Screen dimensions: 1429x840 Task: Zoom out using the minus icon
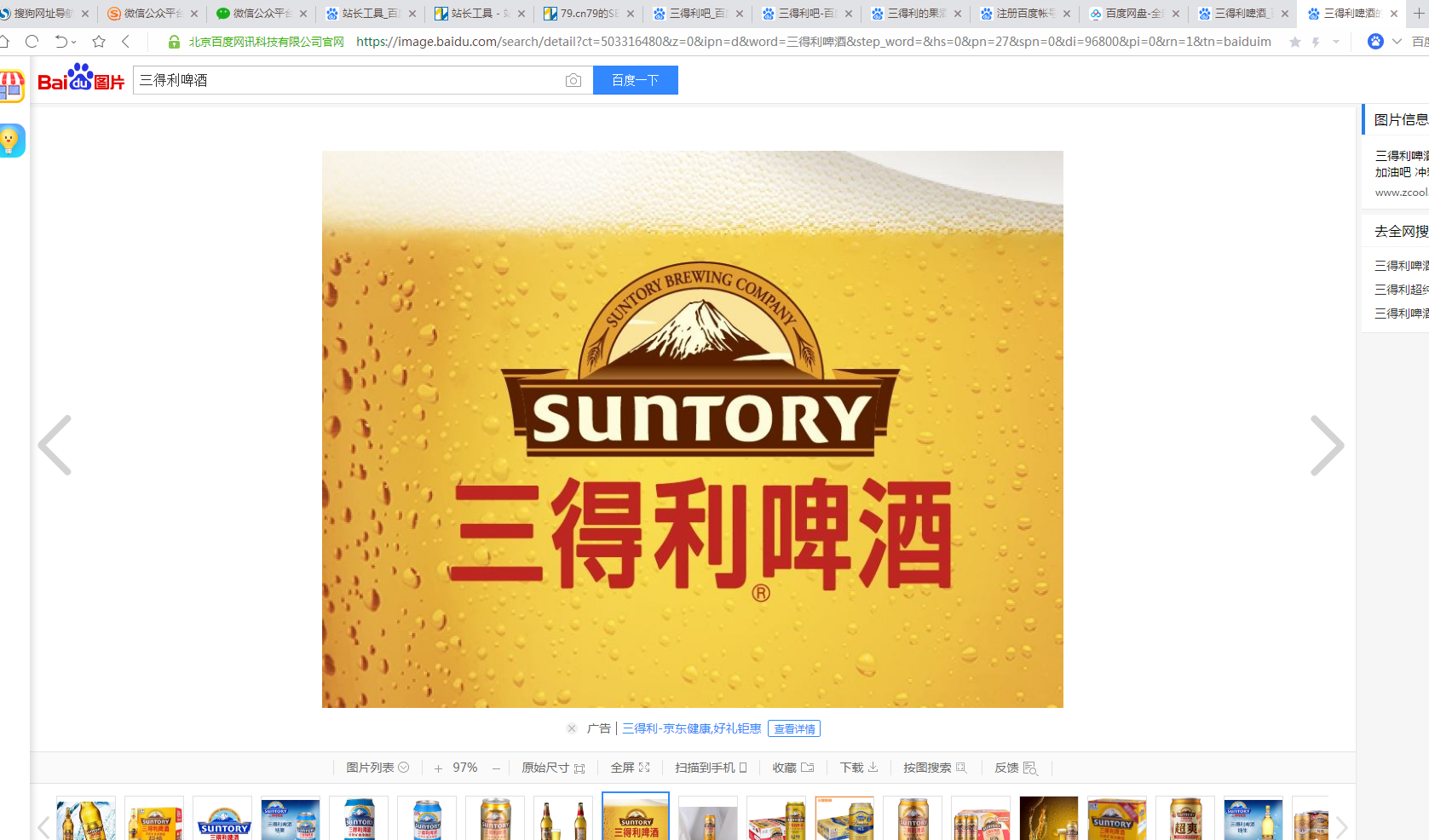(496, 768)
